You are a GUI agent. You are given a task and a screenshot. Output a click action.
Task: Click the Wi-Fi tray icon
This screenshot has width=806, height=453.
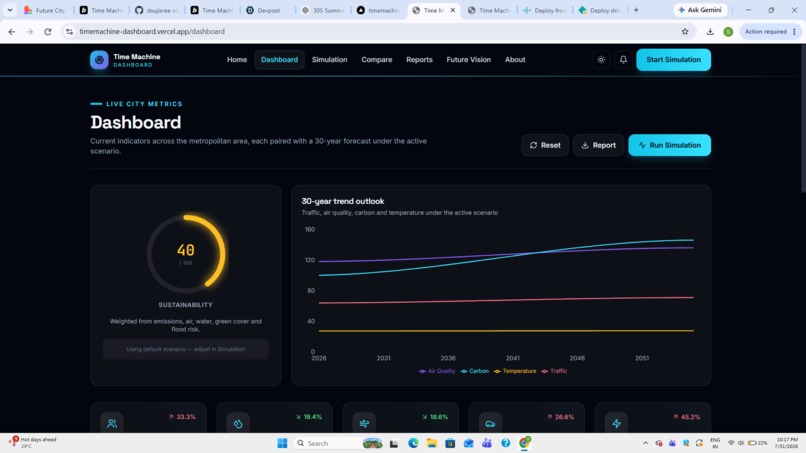(x=731, y=443)
